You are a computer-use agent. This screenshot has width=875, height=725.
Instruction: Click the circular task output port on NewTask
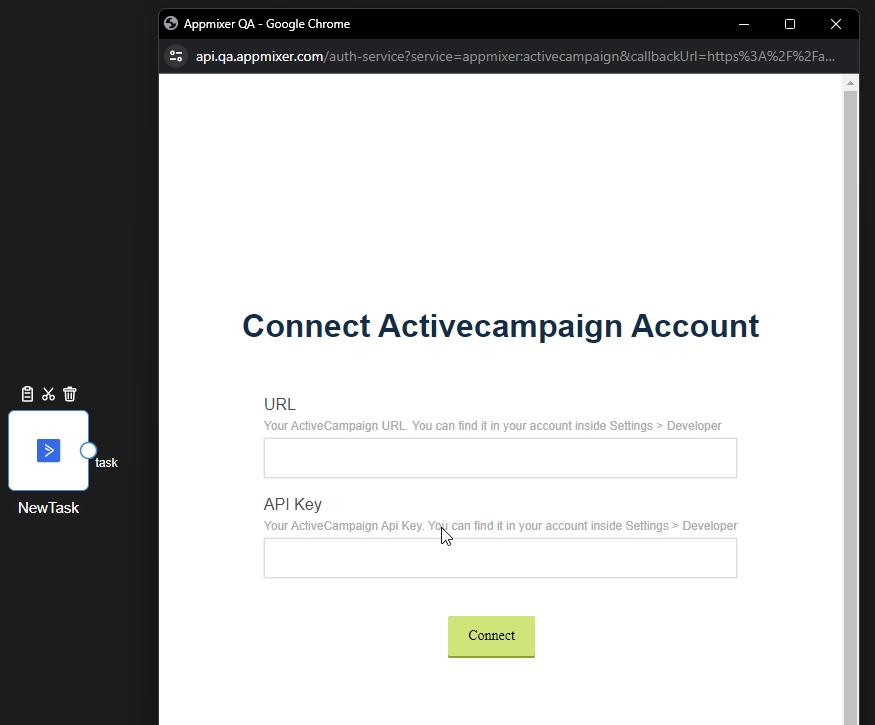[x=89, y=449]
